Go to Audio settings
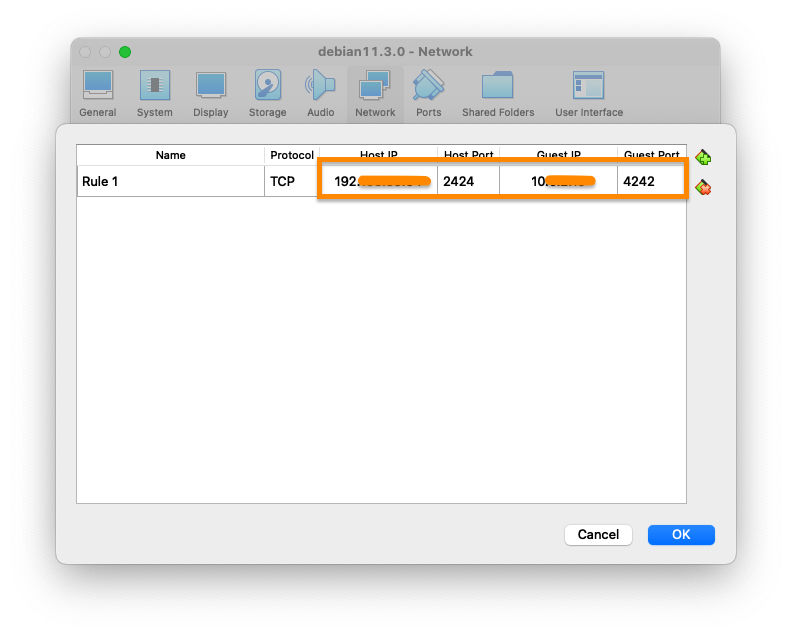Screen dimensions: 792x638 pos(321,94)
